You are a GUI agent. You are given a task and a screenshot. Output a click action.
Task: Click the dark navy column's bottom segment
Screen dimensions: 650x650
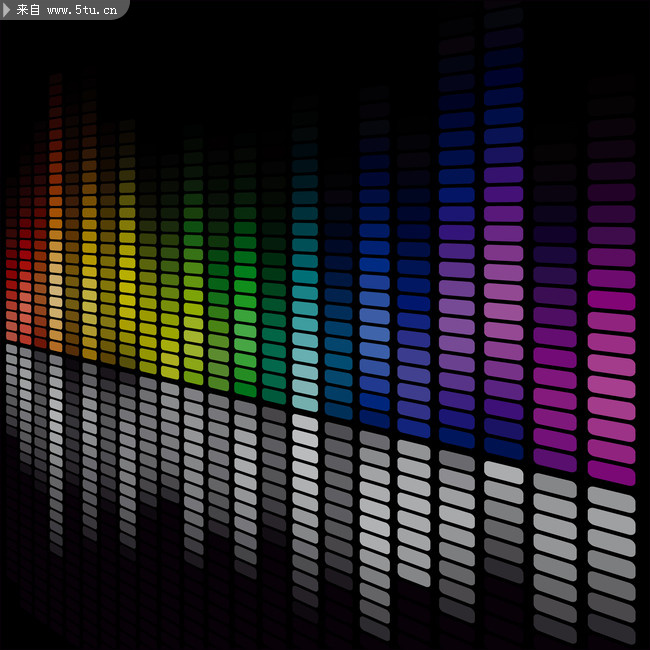[457, 438]
